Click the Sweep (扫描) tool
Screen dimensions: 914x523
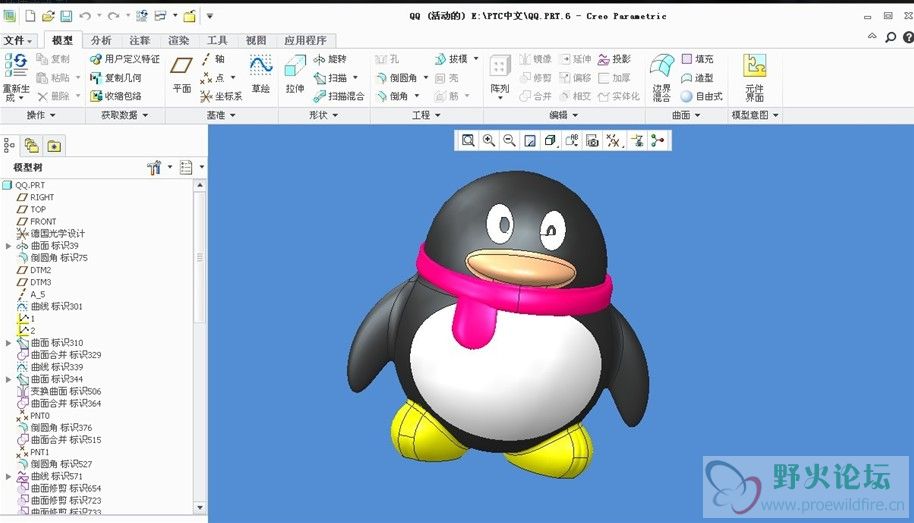(x=330, y=78)
